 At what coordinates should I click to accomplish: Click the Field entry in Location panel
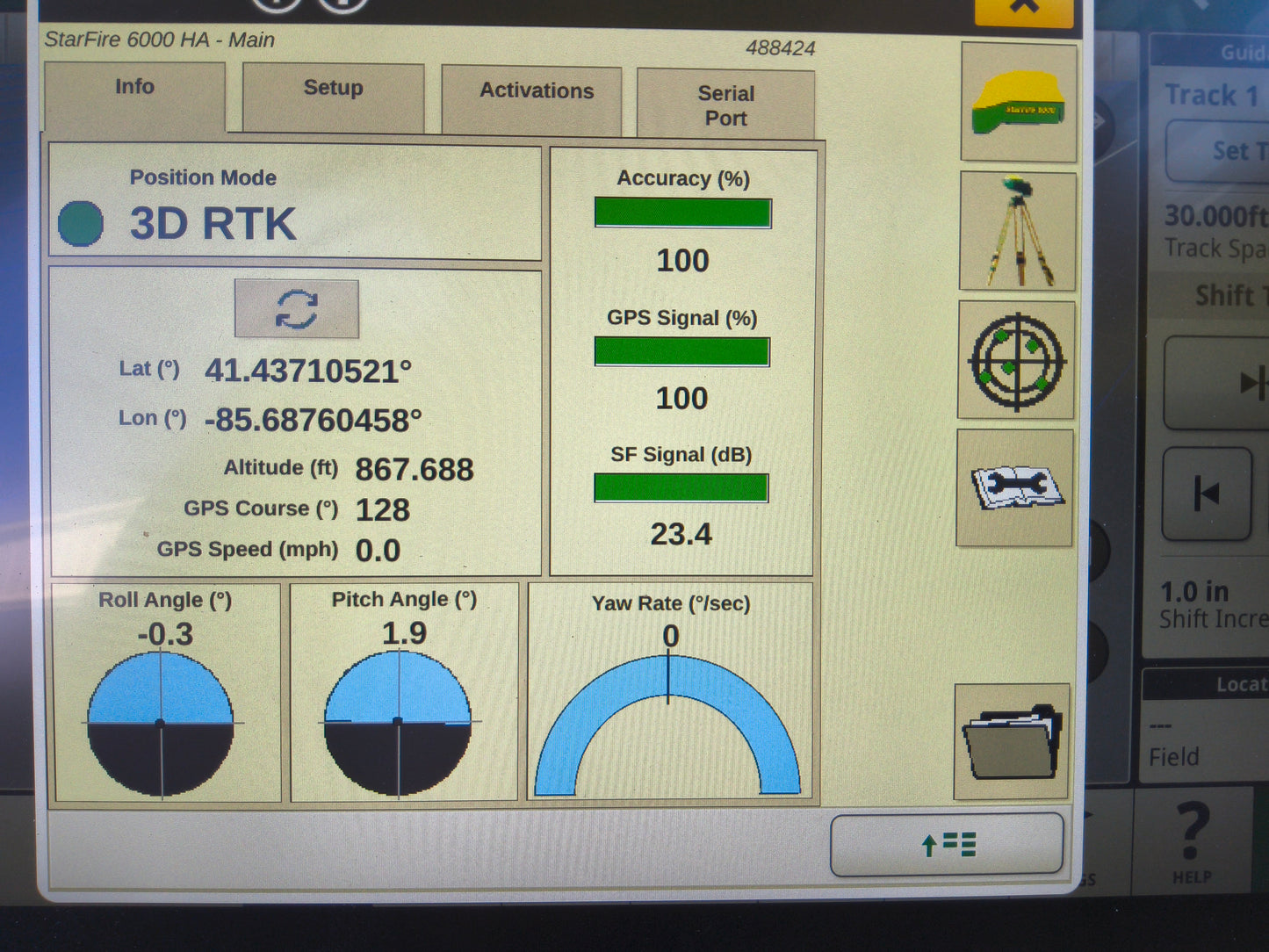point(1174,756)
